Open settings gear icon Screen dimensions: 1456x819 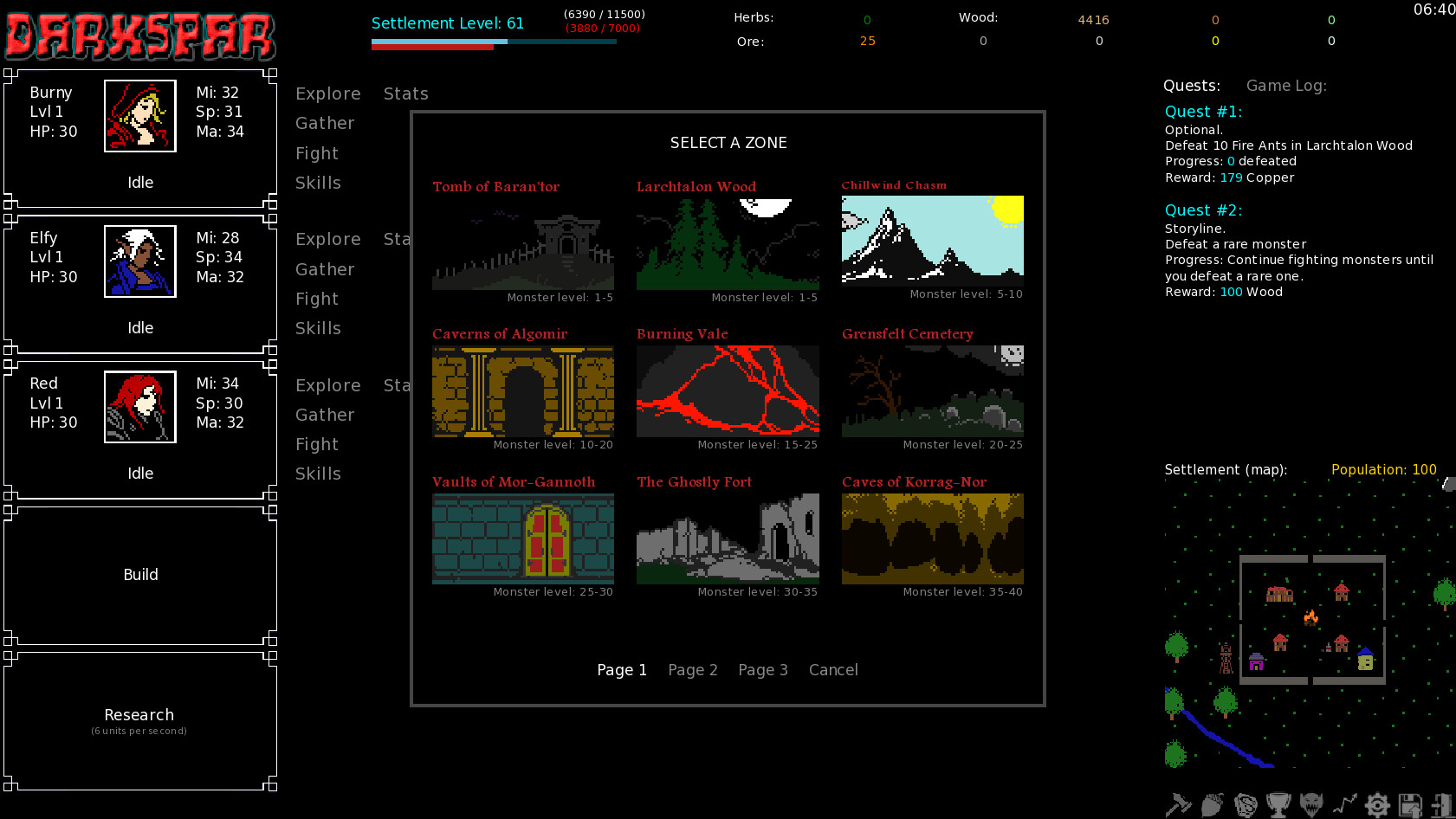(1377, 804)
